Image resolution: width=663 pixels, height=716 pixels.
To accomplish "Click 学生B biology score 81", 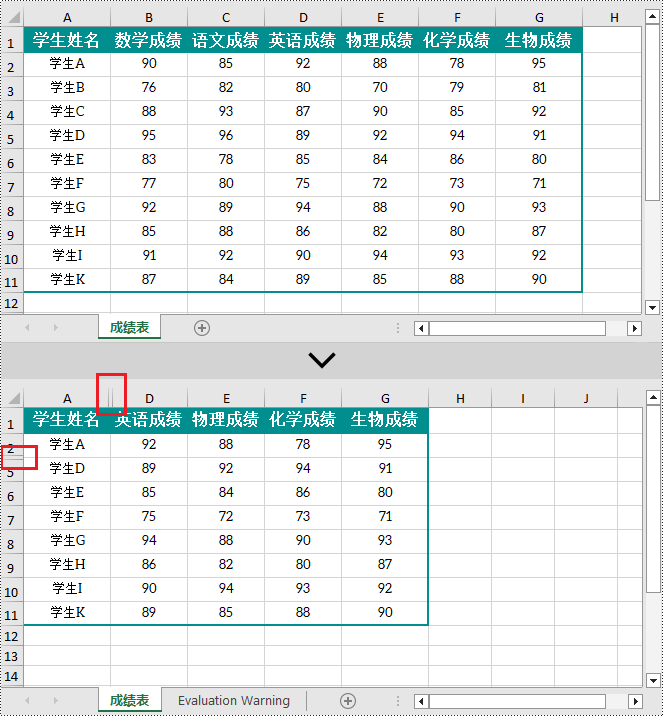I will (x=539, y=88).
